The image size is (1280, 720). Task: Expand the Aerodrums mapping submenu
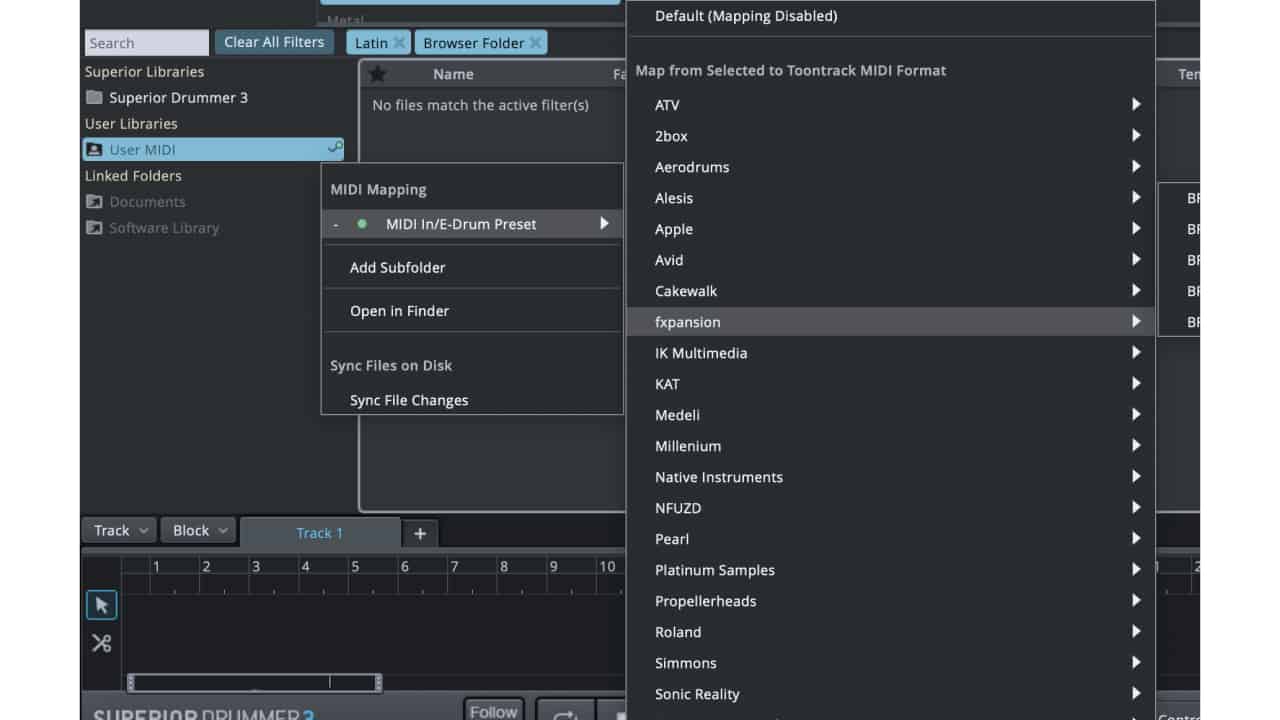[x=891, y=167]
